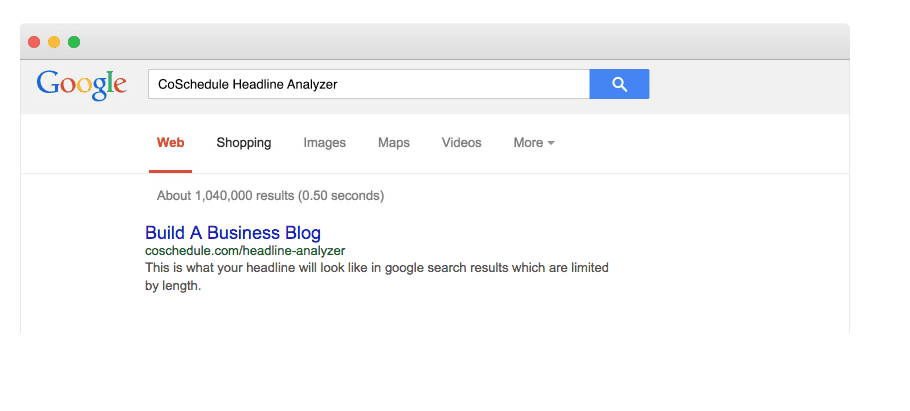This screenshot has height=411, width=910.
Task: Maximize the window with the green button
Action: [74, 42]
